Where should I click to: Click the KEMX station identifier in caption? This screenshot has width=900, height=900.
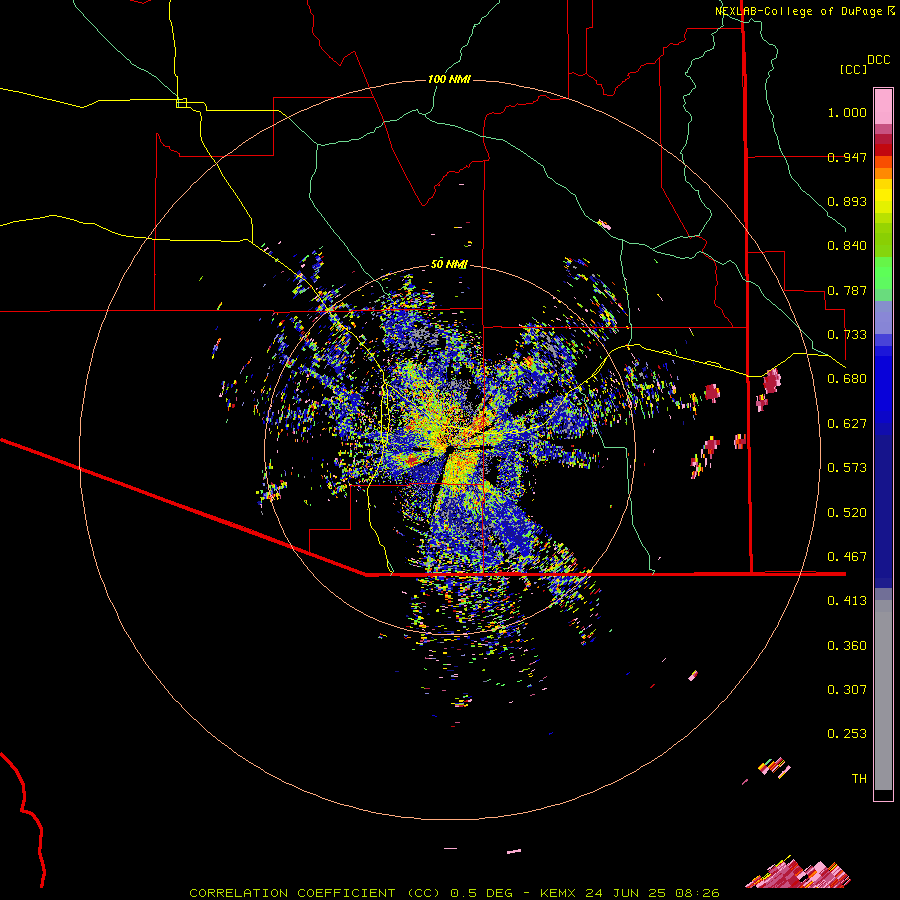click(559, 893)
